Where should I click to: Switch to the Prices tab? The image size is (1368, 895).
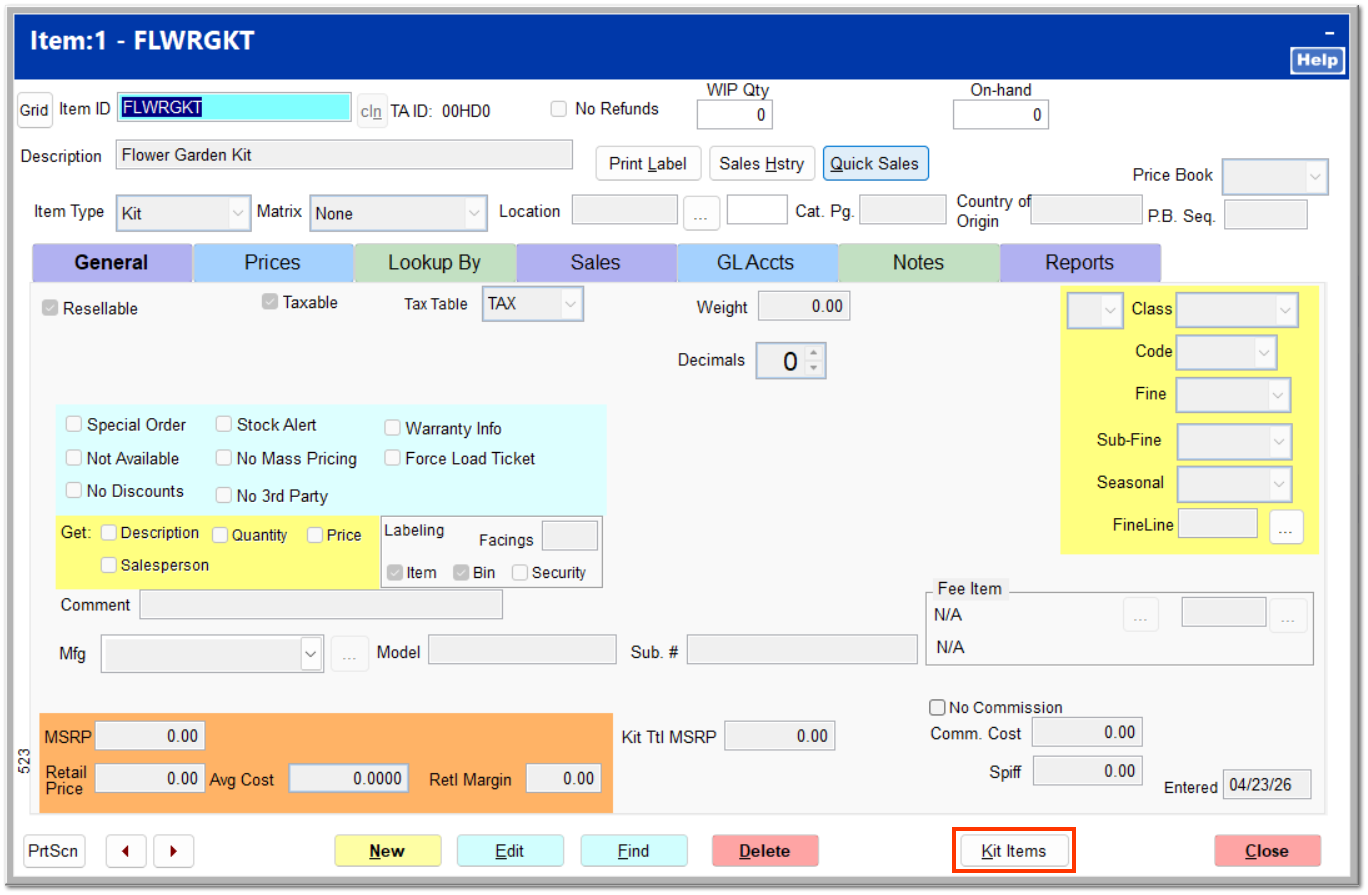click(x=273, y=263)
